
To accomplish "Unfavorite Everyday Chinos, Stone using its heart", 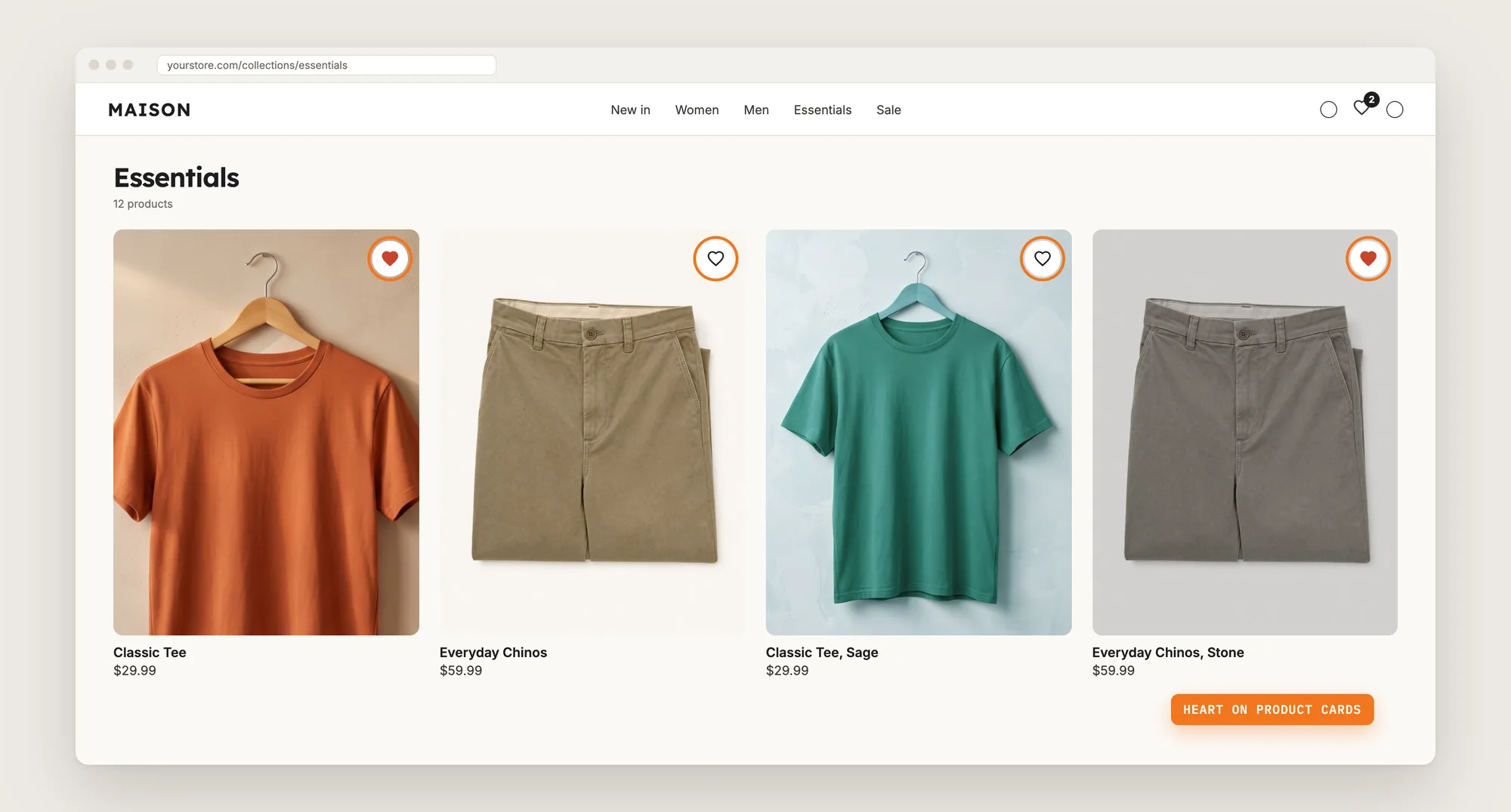I will [1368, 258].
